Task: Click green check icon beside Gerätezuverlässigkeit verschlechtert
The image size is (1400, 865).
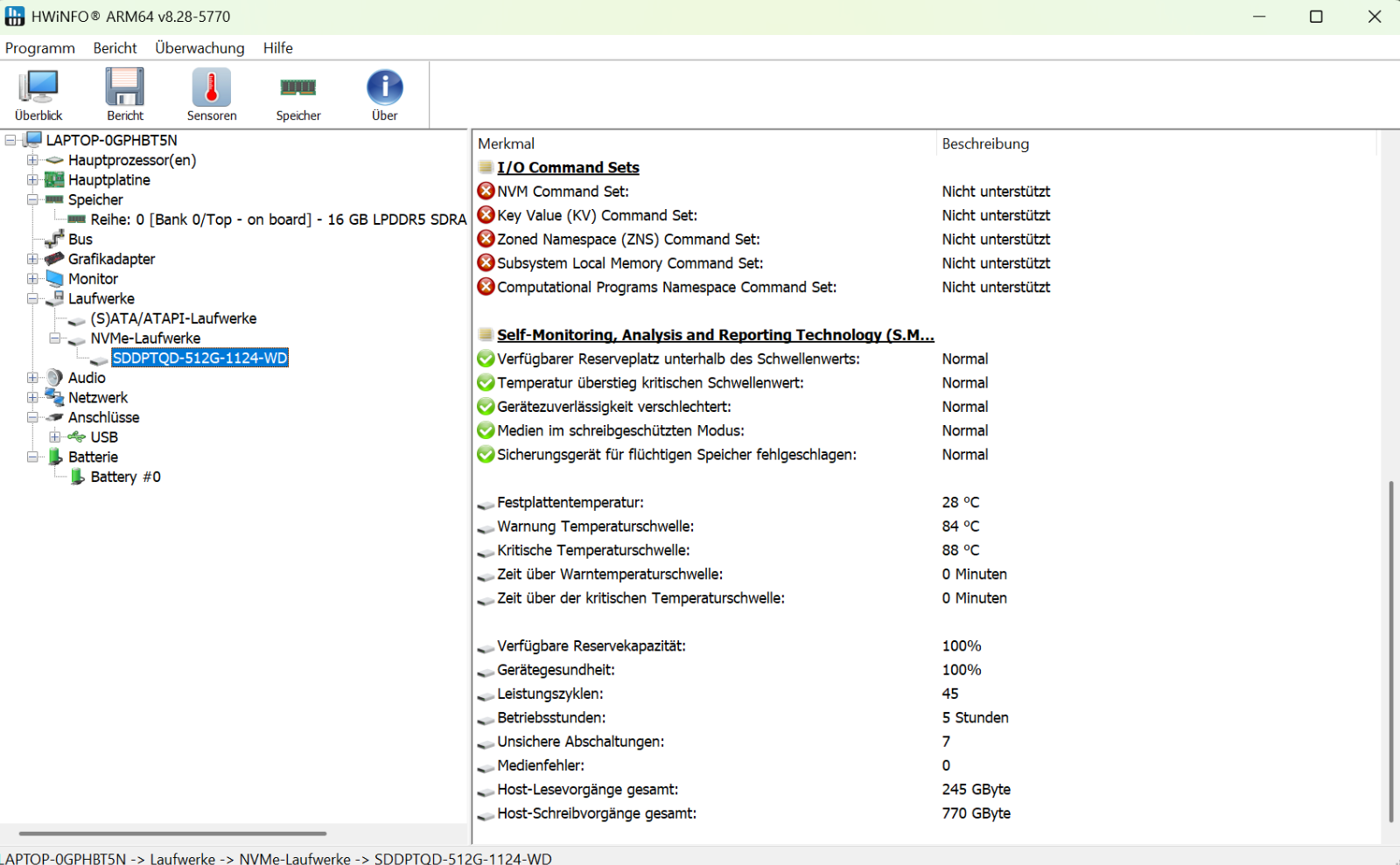Action: (x=486, y=407)
